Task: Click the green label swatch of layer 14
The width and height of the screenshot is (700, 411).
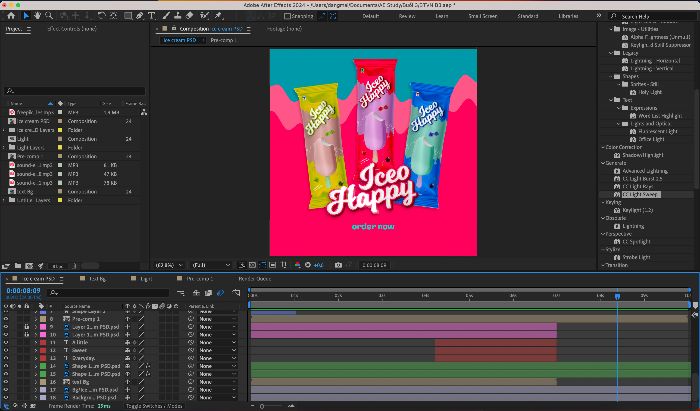Action: tap(43, 366)
